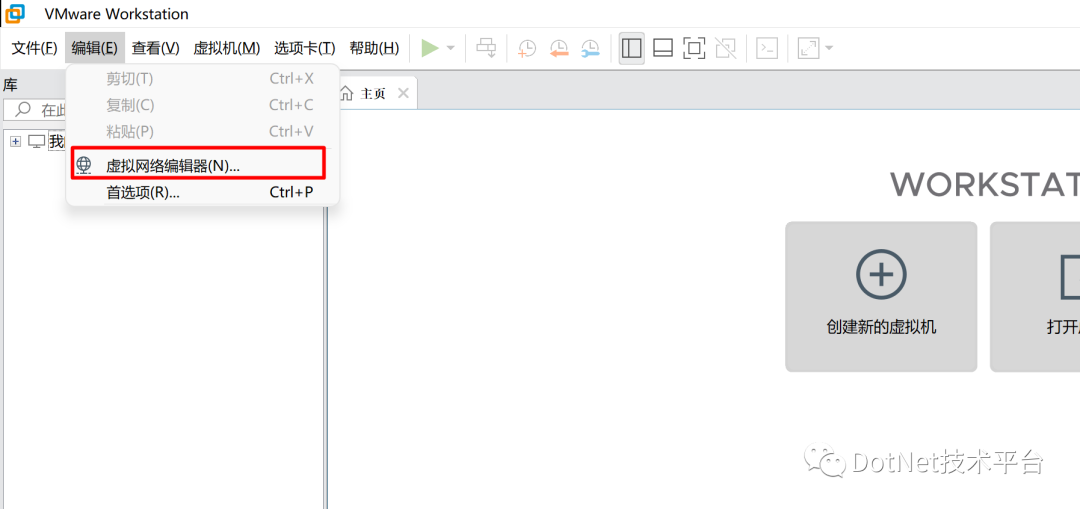Open the stretch display dropdown arrow

tap(829, 48)
